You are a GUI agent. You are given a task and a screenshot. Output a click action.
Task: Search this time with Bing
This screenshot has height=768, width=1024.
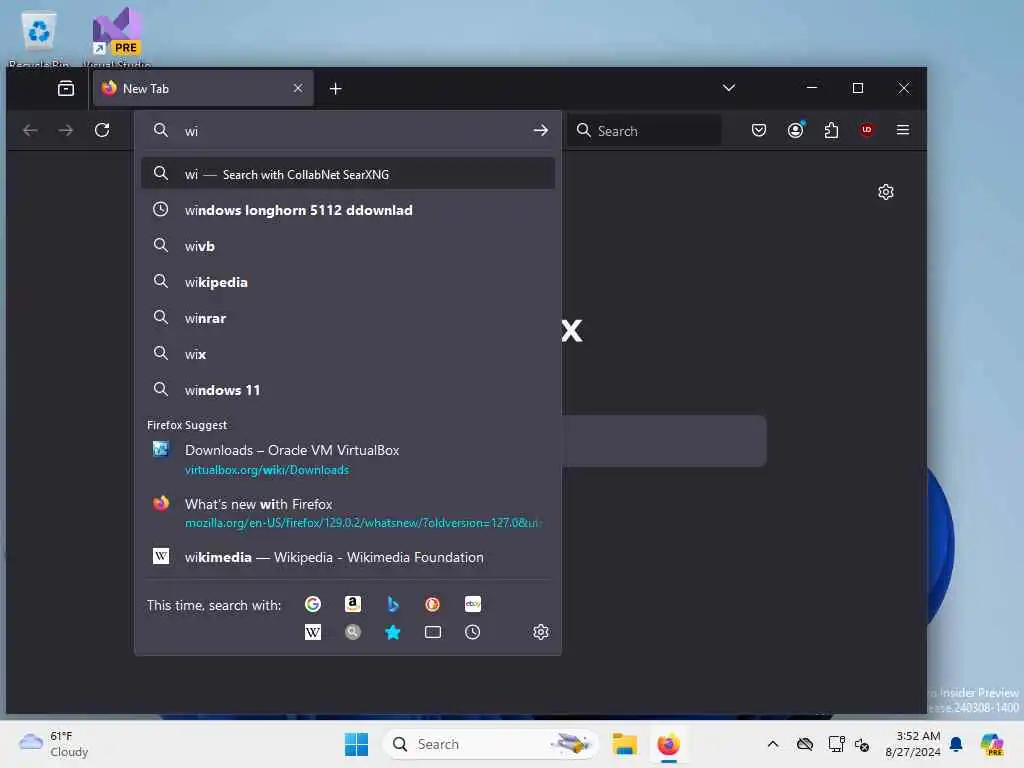[x=392, y=604]
